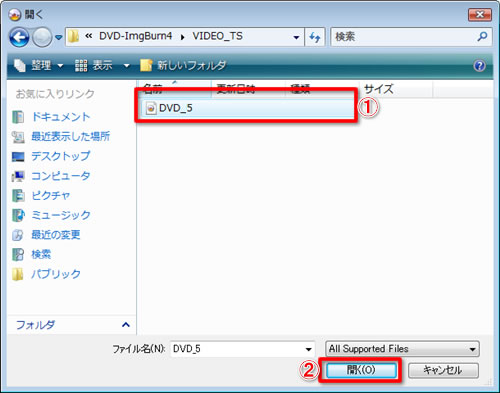Open the address bar history dropdown
Viewport: 500px width, 393px height.
point(296,37)
